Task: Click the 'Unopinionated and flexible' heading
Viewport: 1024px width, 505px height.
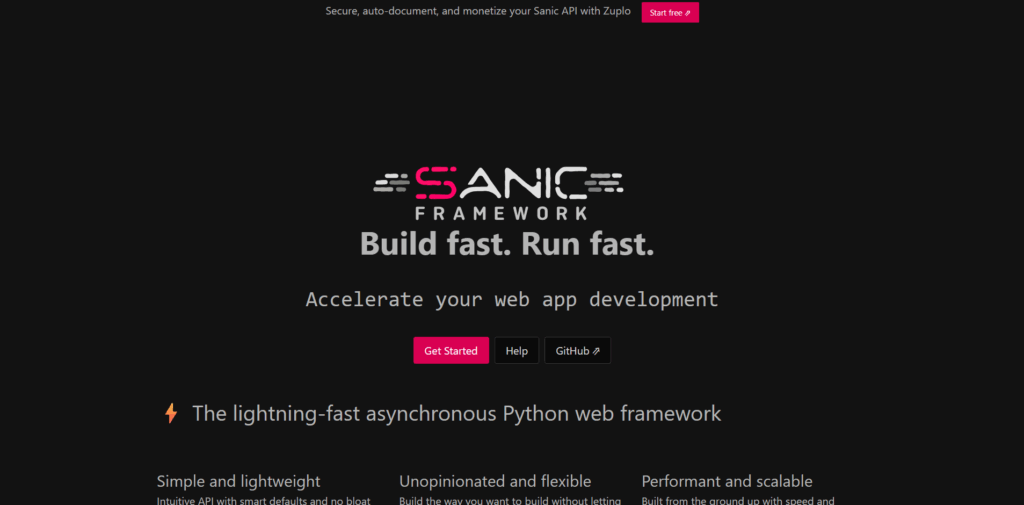Action: [x=495, y=481]
